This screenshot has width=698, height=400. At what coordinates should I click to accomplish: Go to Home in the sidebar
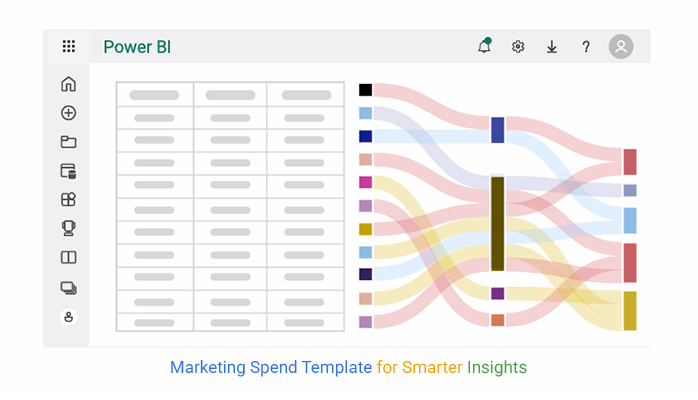point(69,84)
